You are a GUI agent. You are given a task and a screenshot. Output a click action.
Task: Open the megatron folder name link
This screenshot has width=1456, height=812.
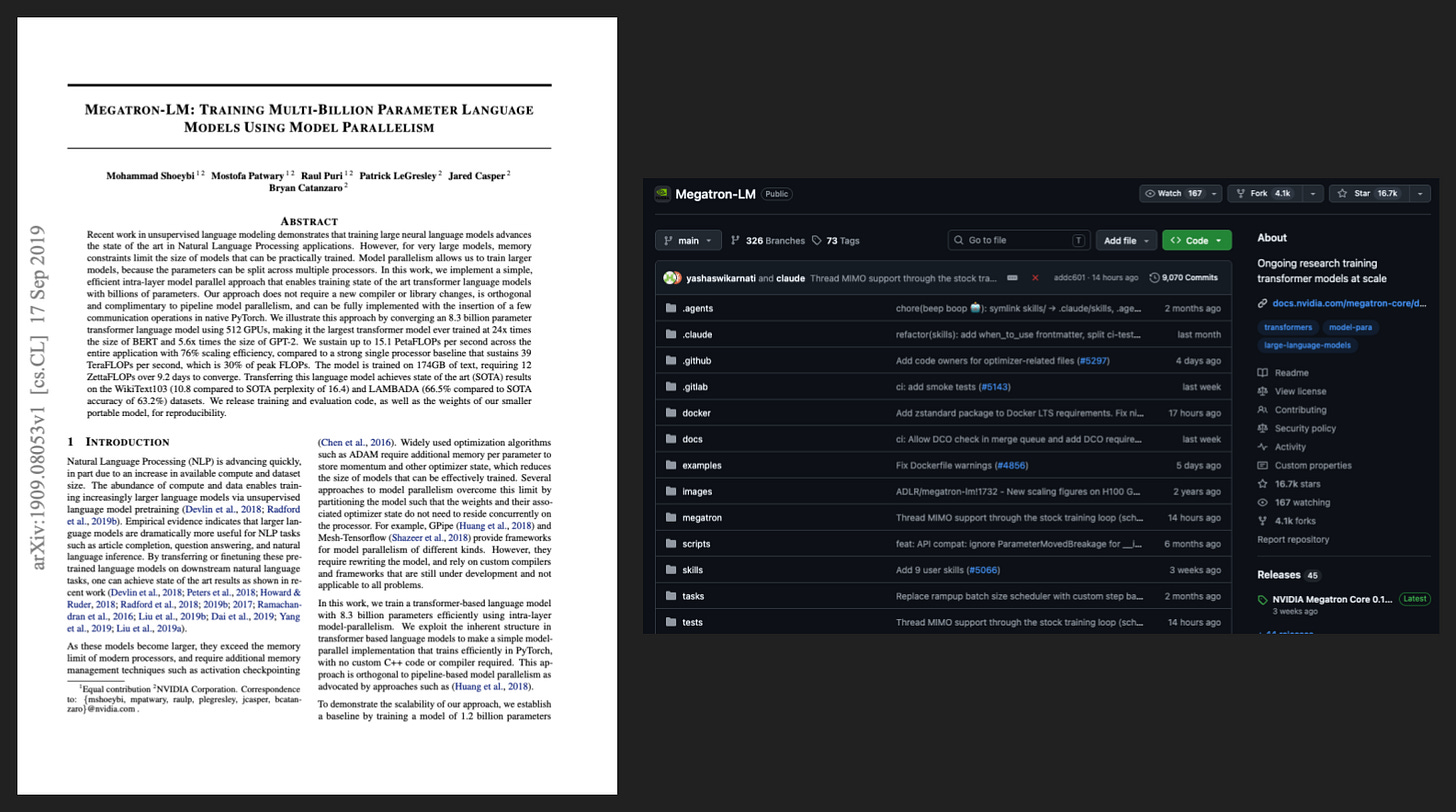tap(702, 518)
